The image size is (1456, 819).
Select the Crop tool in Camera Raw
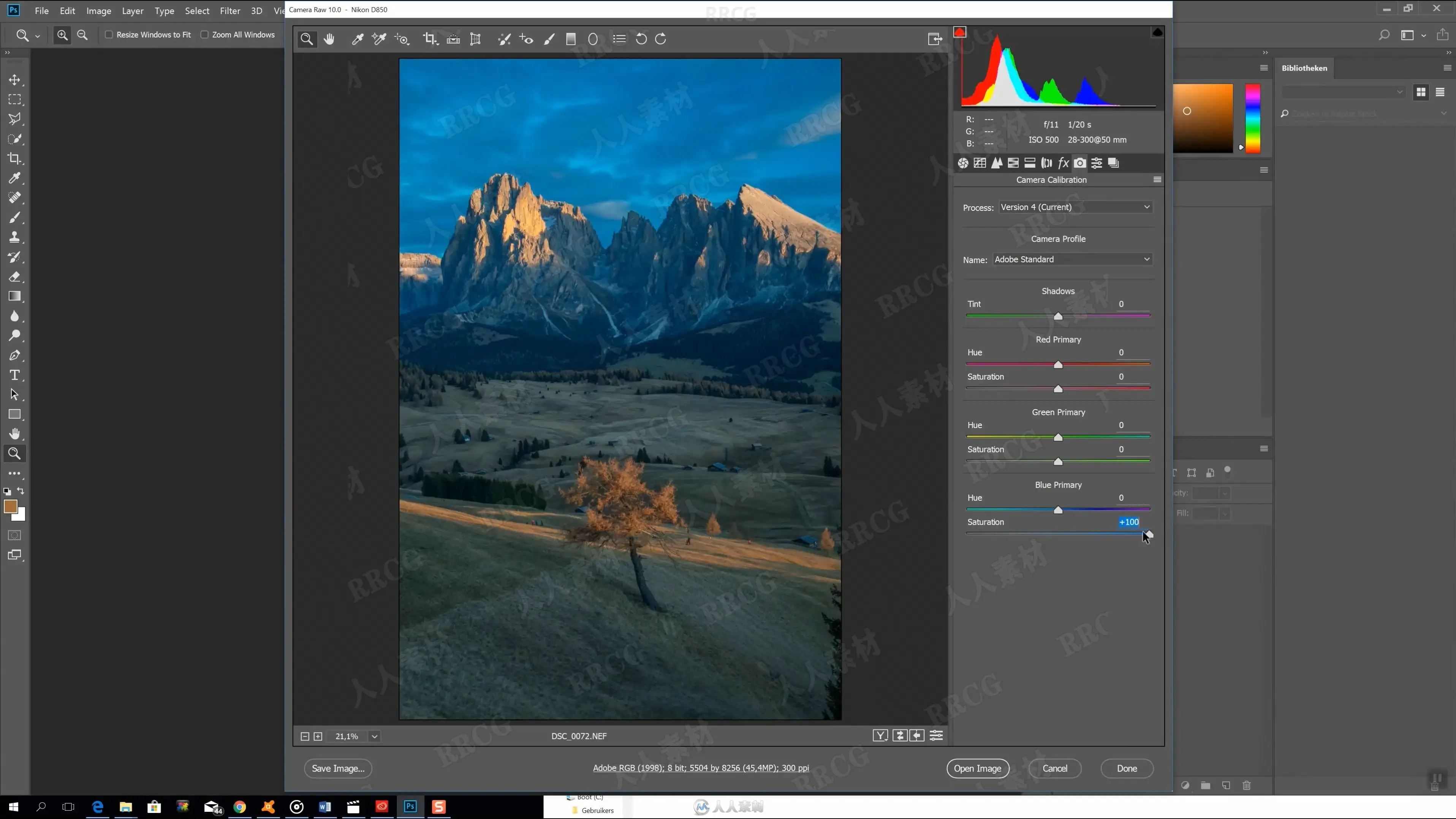429,39
